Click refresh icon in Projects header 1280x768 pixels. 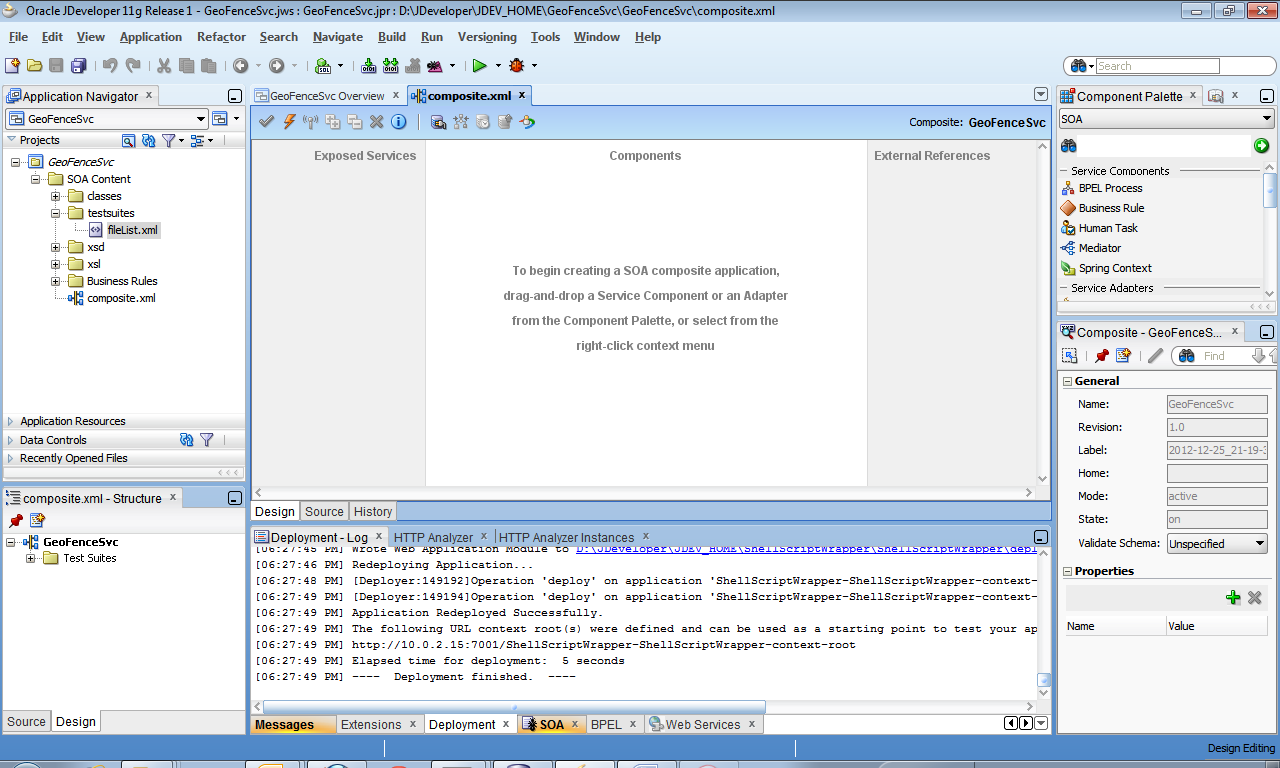(x=148, y=141)
